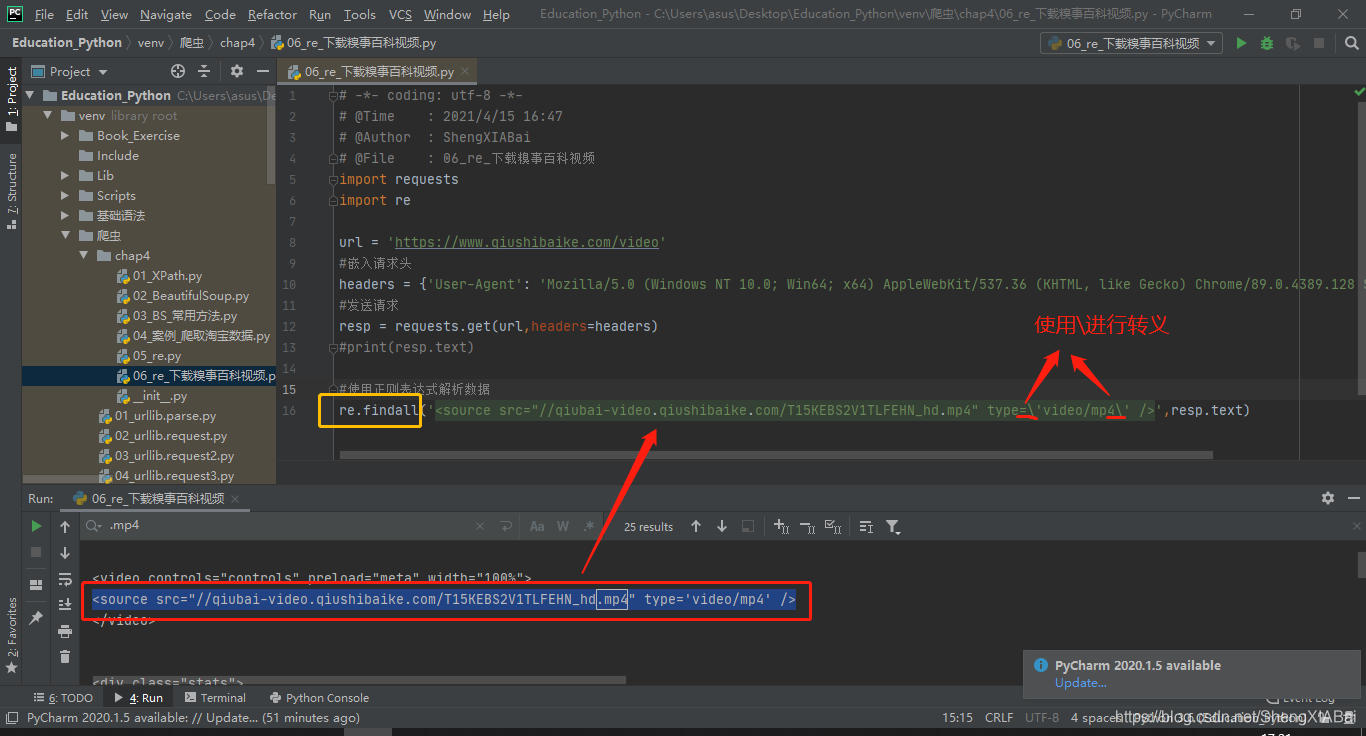Go to previous search occurrence arrow
1366x736 pixels.
(x=696, y=526)
